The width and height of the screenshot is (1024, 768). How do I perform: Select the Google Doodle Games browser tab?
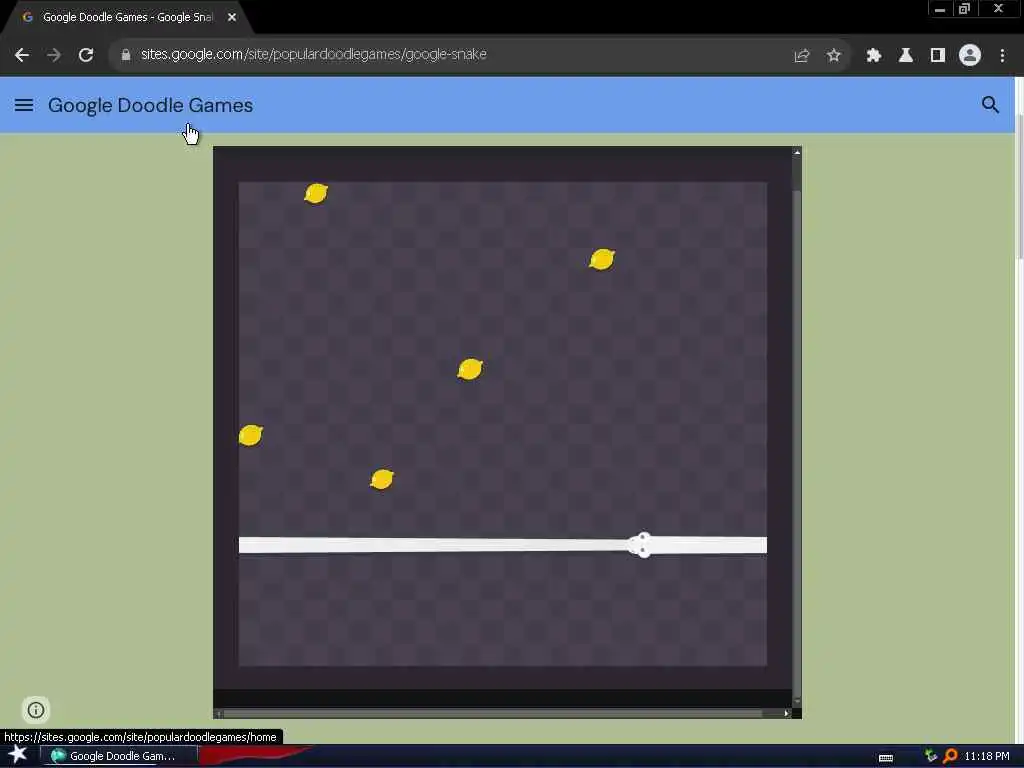pyautogui.click(x=127, y=18)
